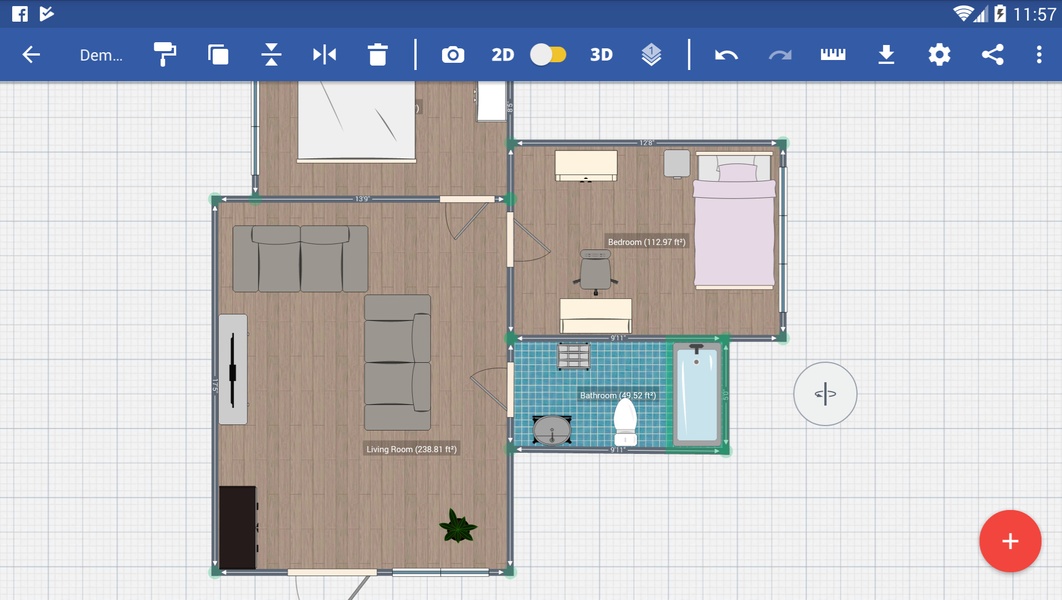Select the lower cream desk in Bedroom
The width and height of the screenshot is (1062, 600).
595,316
